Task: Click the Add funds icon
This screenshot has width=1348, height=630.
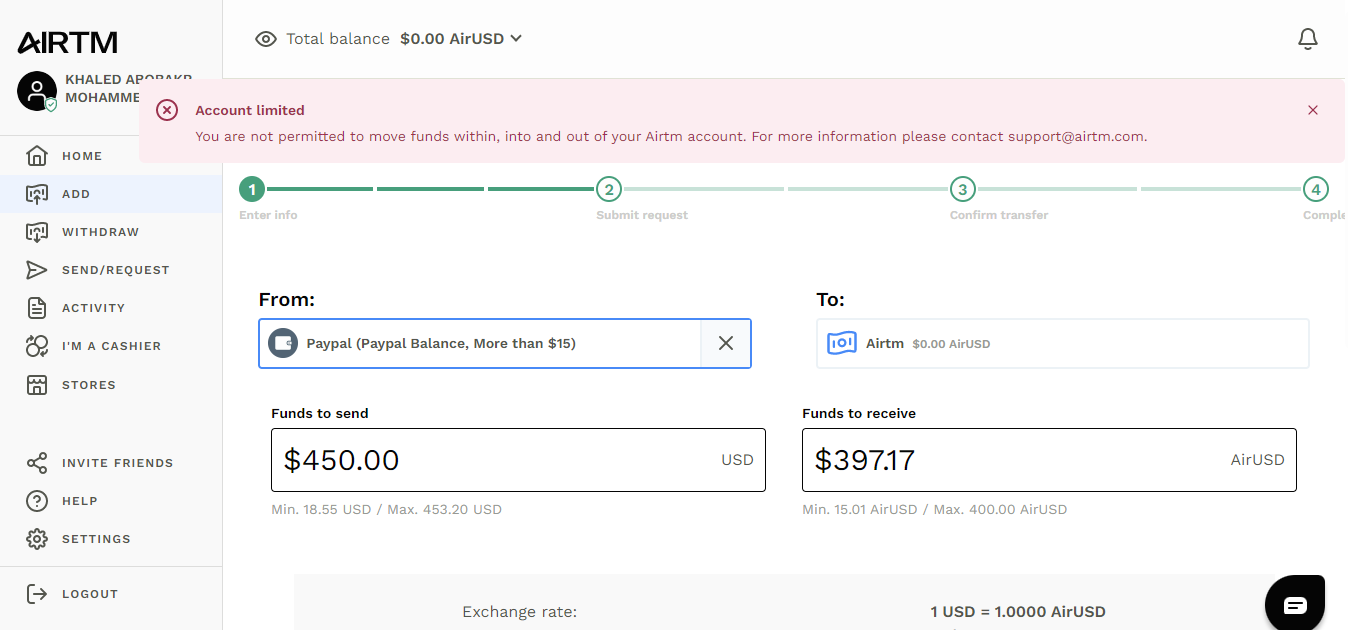Action: pyautogui.click(x=37, y=194)
